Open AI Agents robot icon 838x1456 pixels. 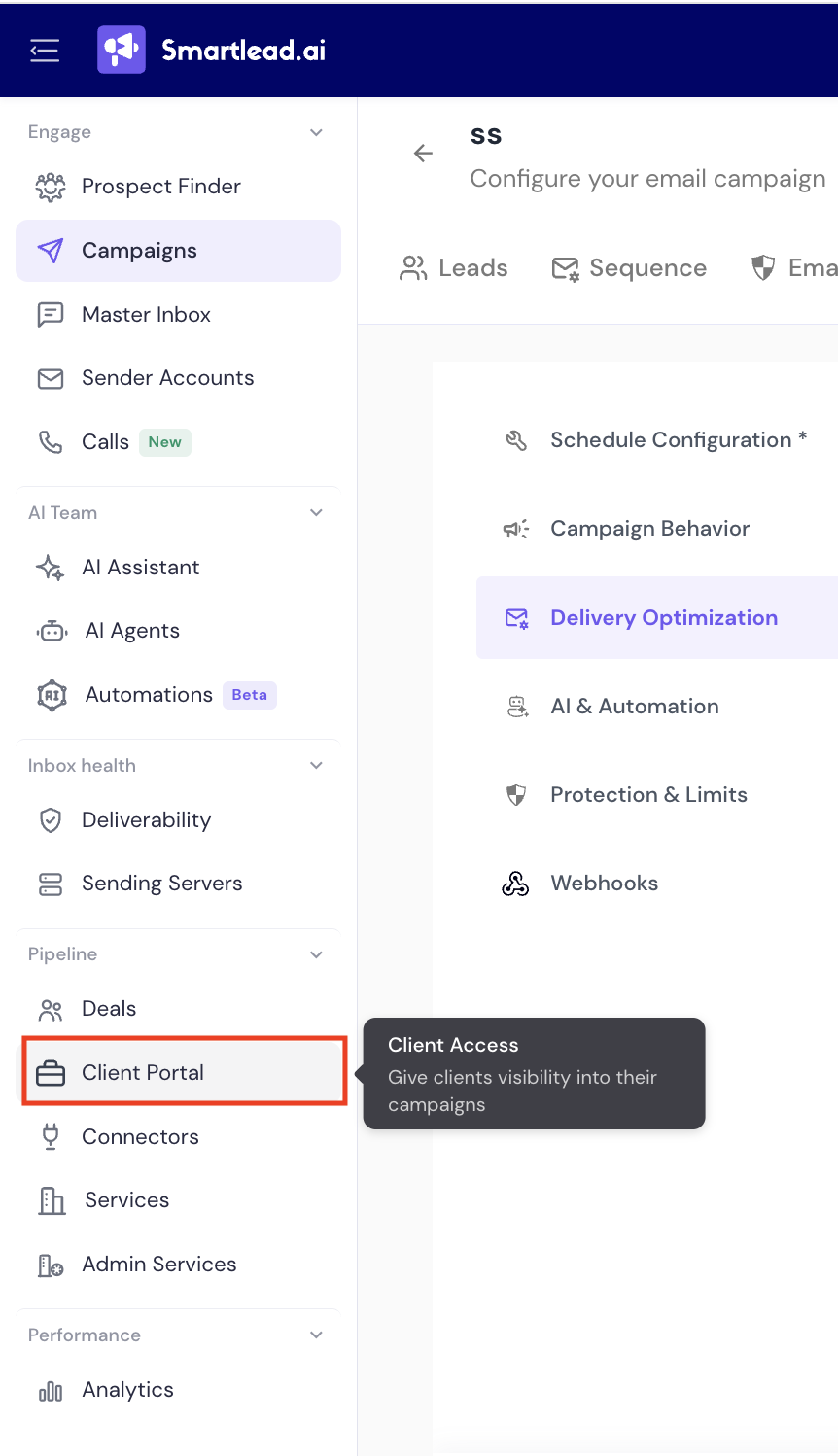[52, 632]
